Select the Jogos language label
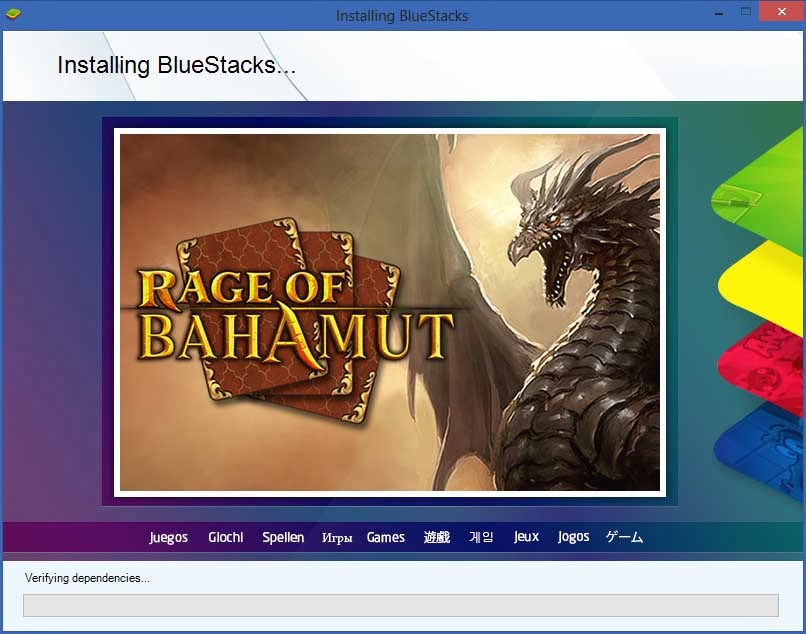Screen dimensions: 806x634 (x=574, y=537)
